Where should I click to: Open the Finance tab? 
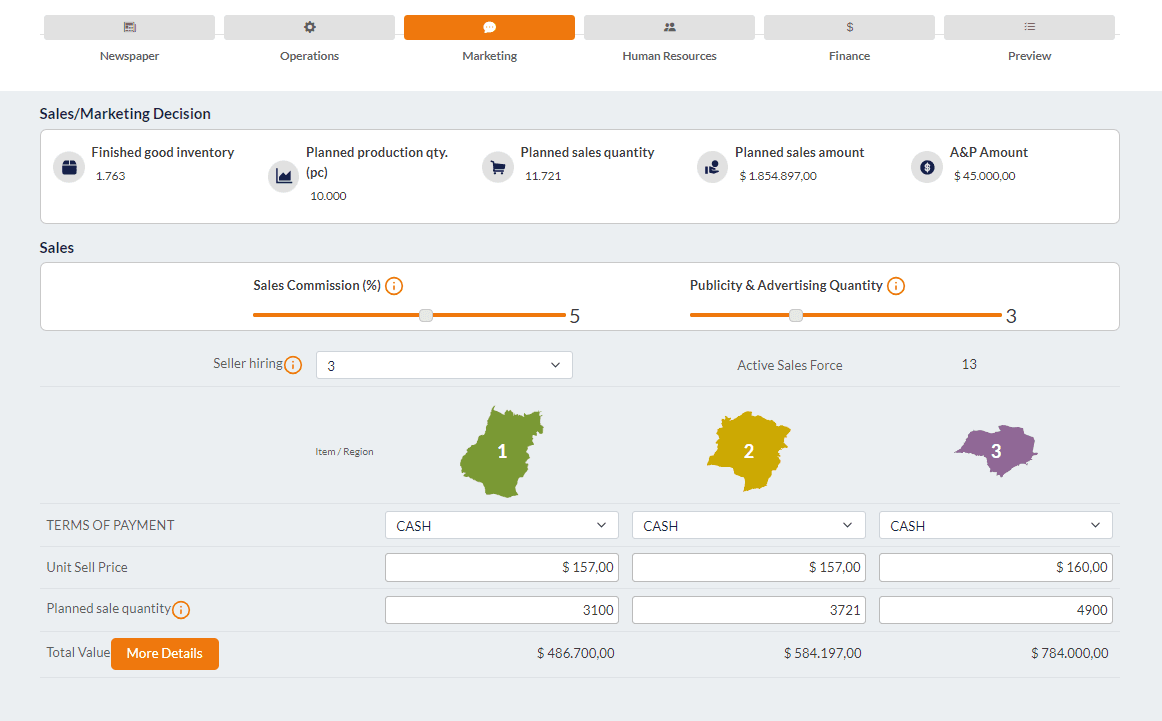click(x=849, y=28)
